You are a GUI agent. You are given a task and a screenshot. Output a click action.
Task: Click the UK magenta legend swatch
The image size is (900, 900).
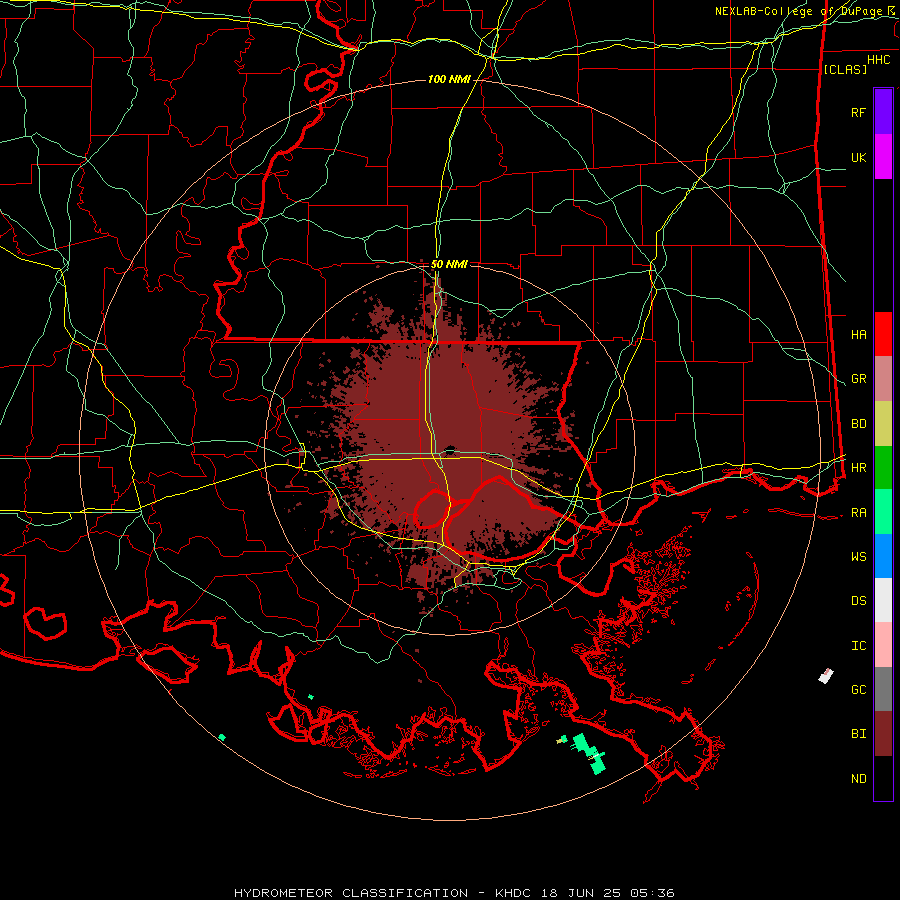pyautogui.click(x=883, y=157)
